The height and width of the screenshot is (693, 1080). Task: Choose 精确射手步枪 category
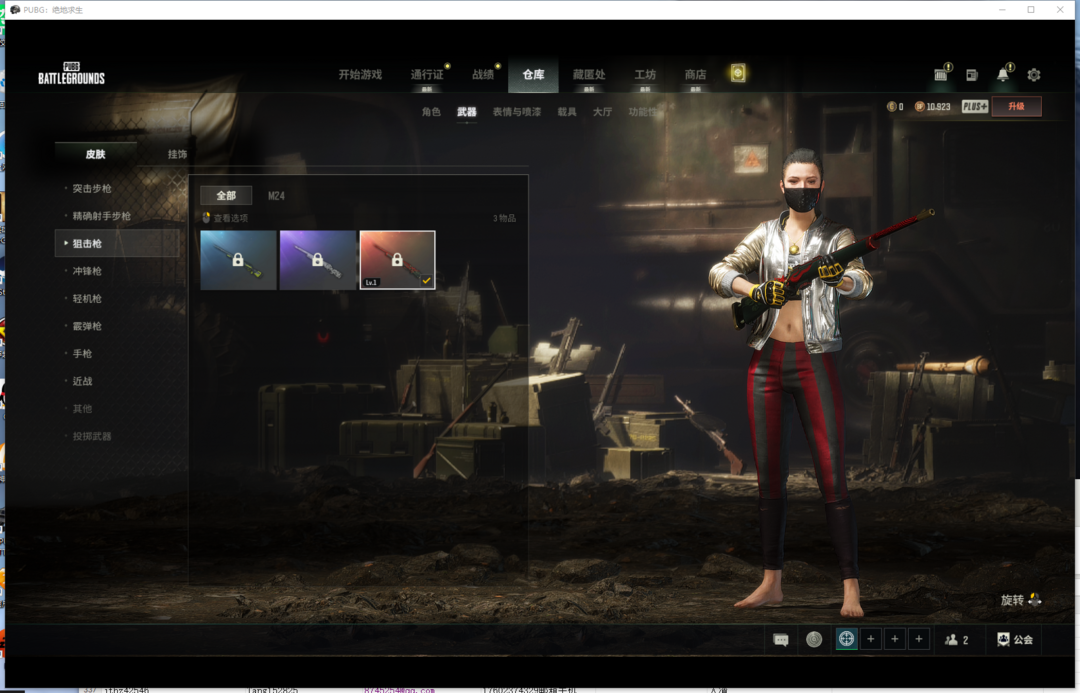click(x=101, y=216)
